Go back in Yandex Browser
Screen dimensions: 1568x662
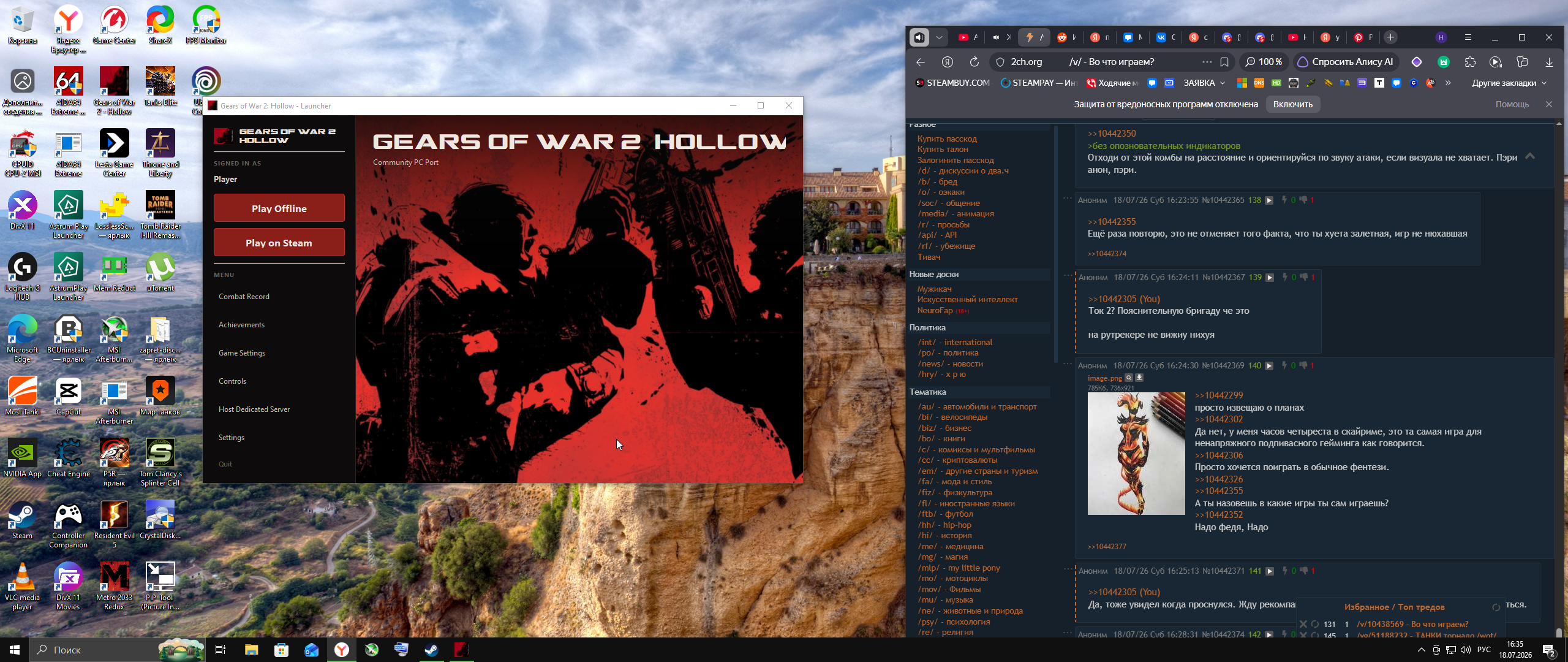pos(920,62)
